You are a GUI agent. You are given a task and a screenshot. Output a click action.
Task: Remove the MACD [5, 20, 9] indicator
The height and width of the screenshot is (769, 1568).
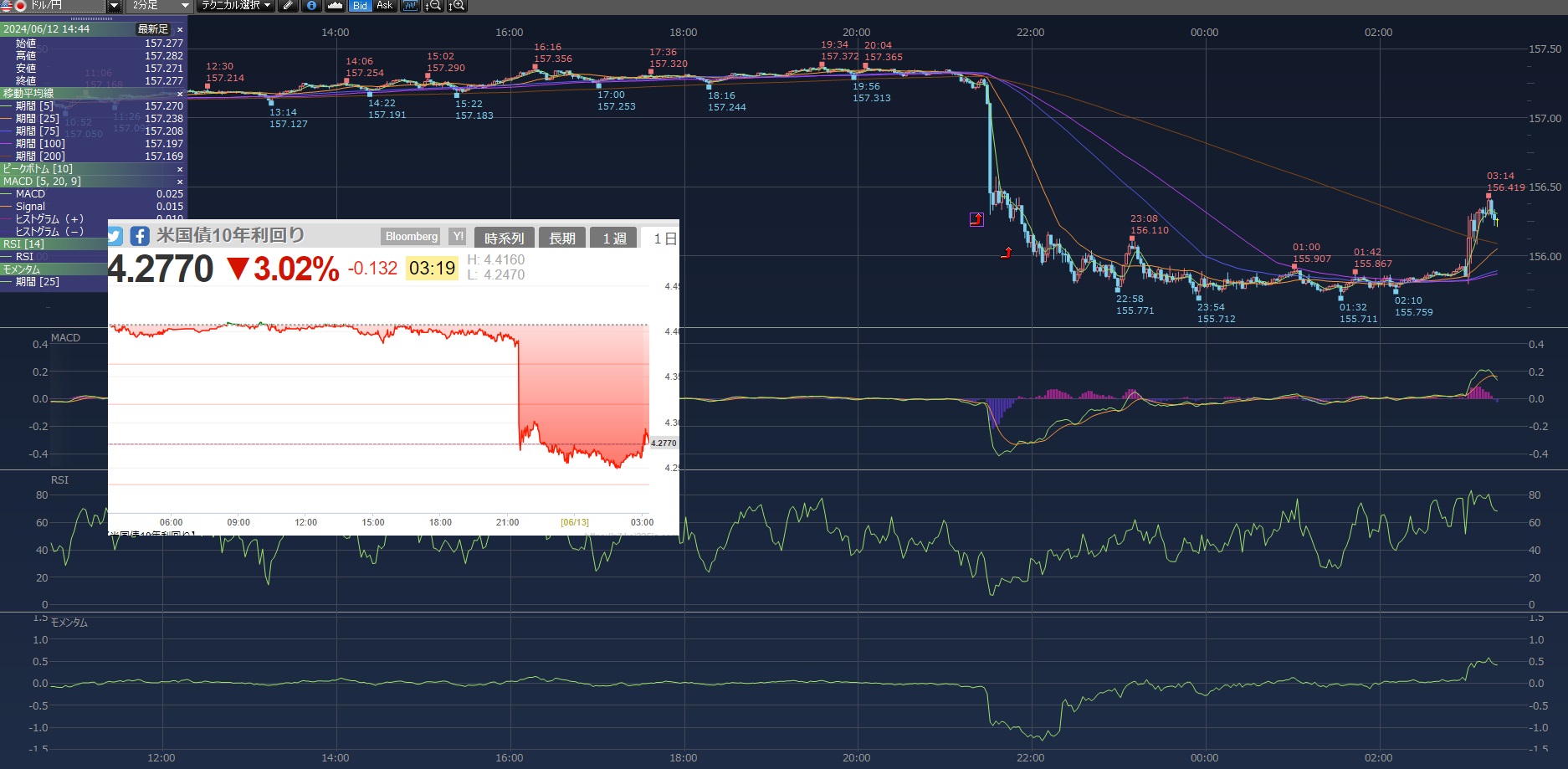point(180,182)
